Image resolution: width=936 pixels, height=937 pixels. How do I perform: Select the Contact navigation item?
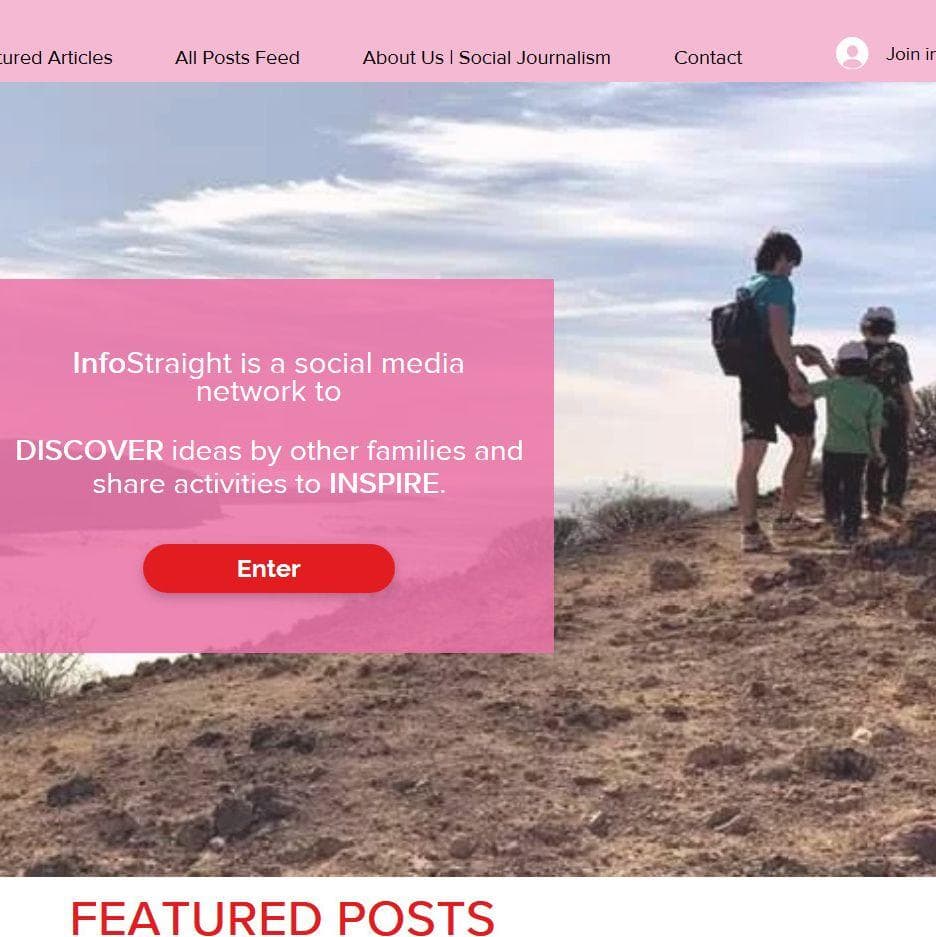[x=708, y=58]
